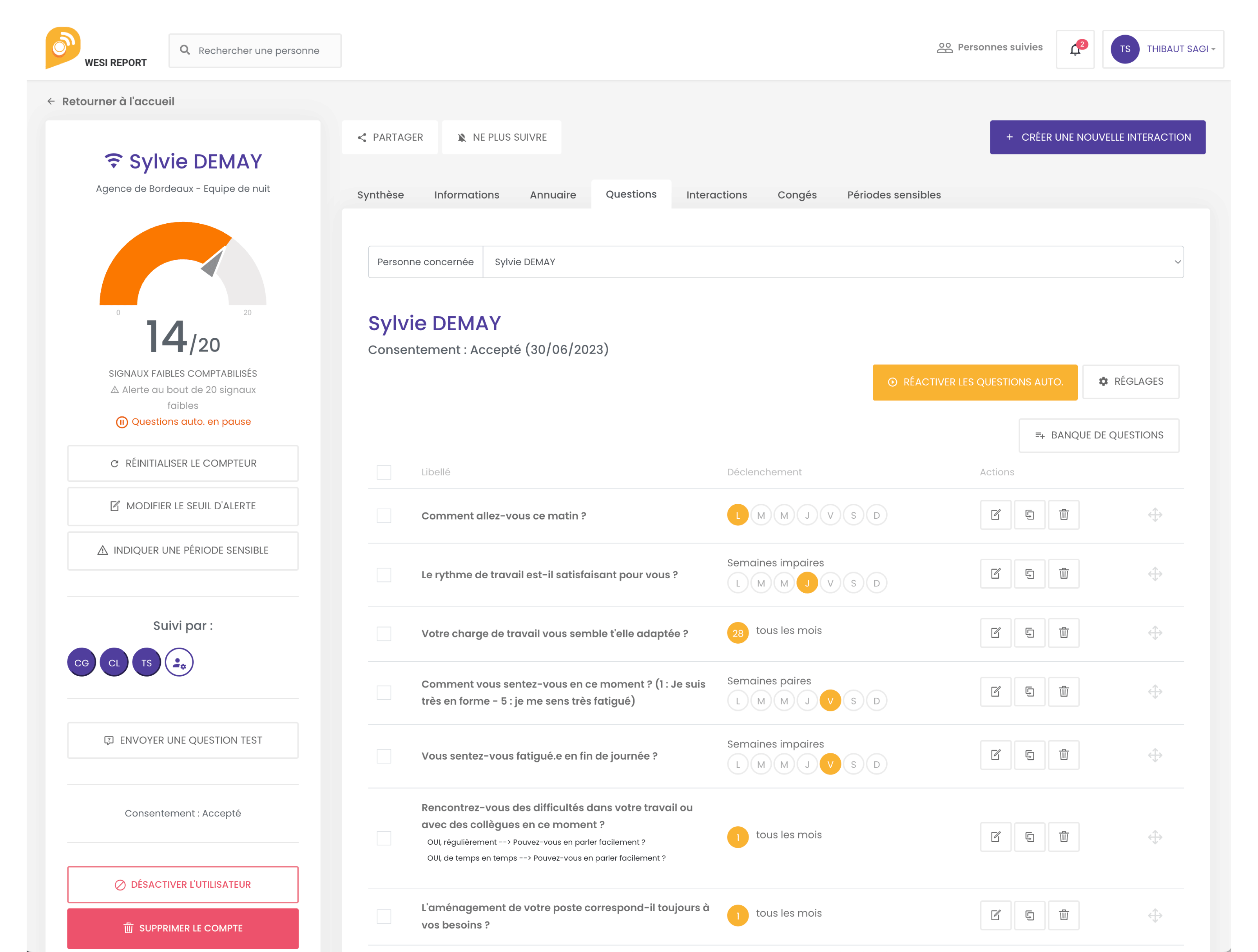This screenshot has height=952, width=1258.
Task: Toggle the select-all checkbox next to Libellé
Action: coord(384,472)
